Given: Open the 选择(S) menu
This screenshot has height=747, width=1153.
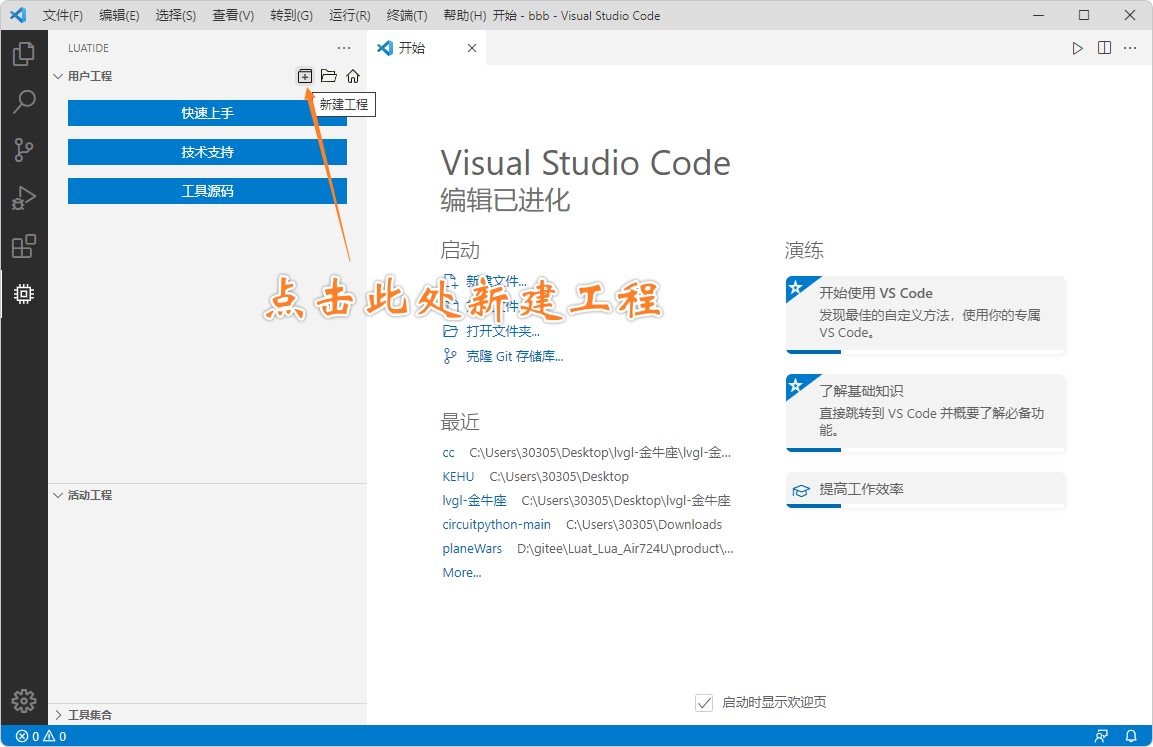Looking at the screenshot, I should [176, 15].
